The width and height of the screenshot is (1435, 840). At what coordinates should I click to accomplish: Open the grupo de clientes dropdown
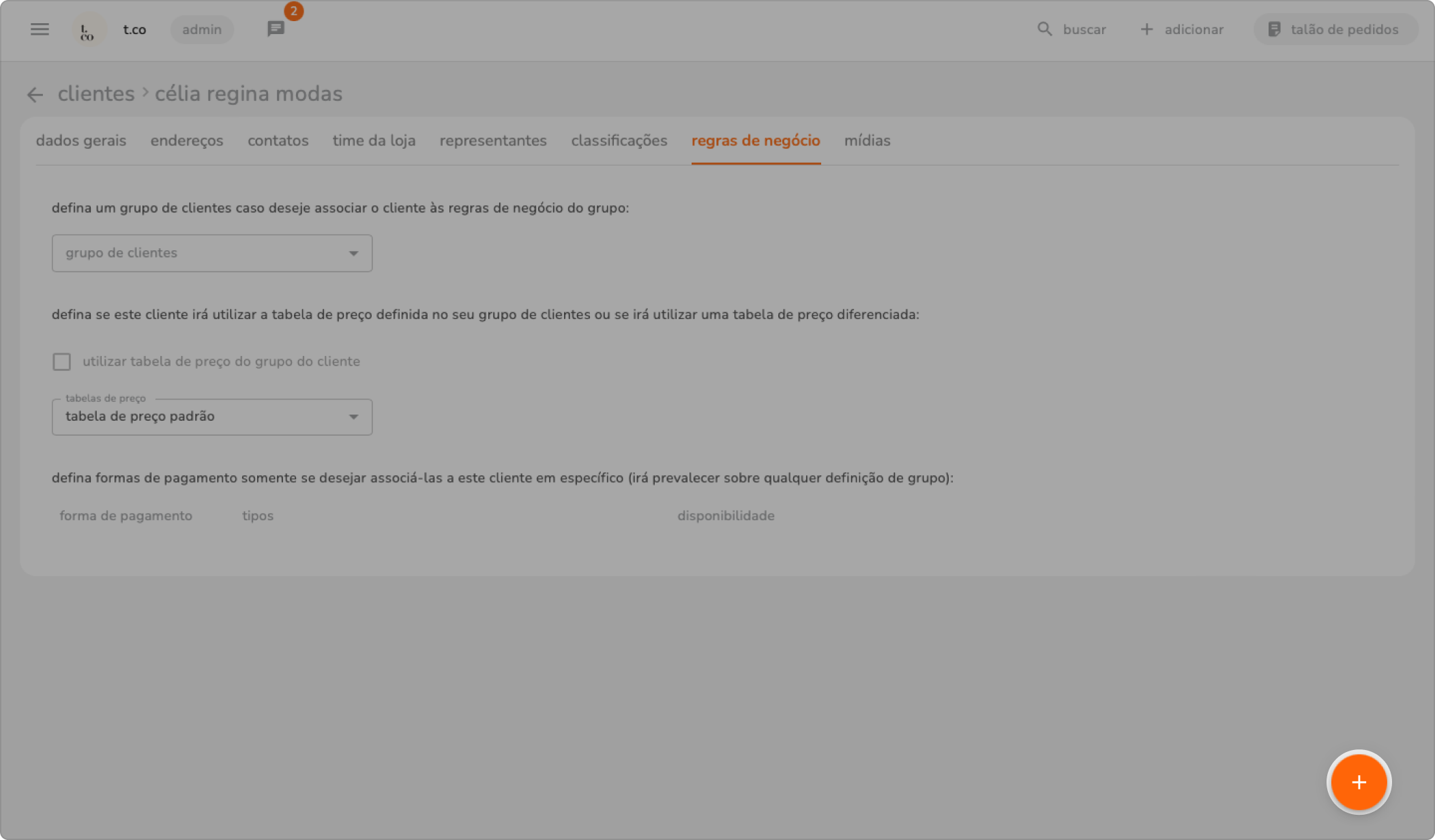(x=211, y=253)
